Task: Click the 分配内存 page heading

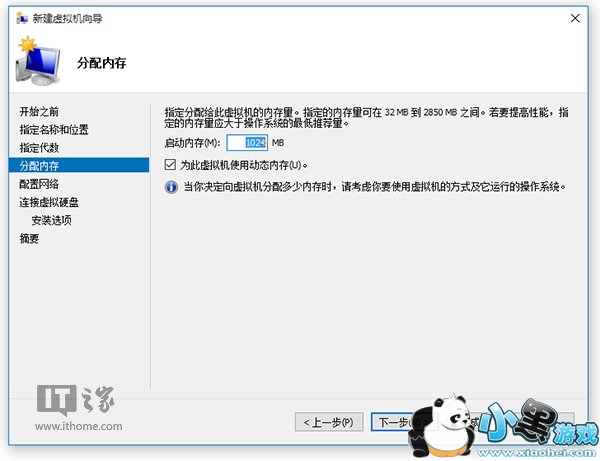Action: [x=101, y=63]
